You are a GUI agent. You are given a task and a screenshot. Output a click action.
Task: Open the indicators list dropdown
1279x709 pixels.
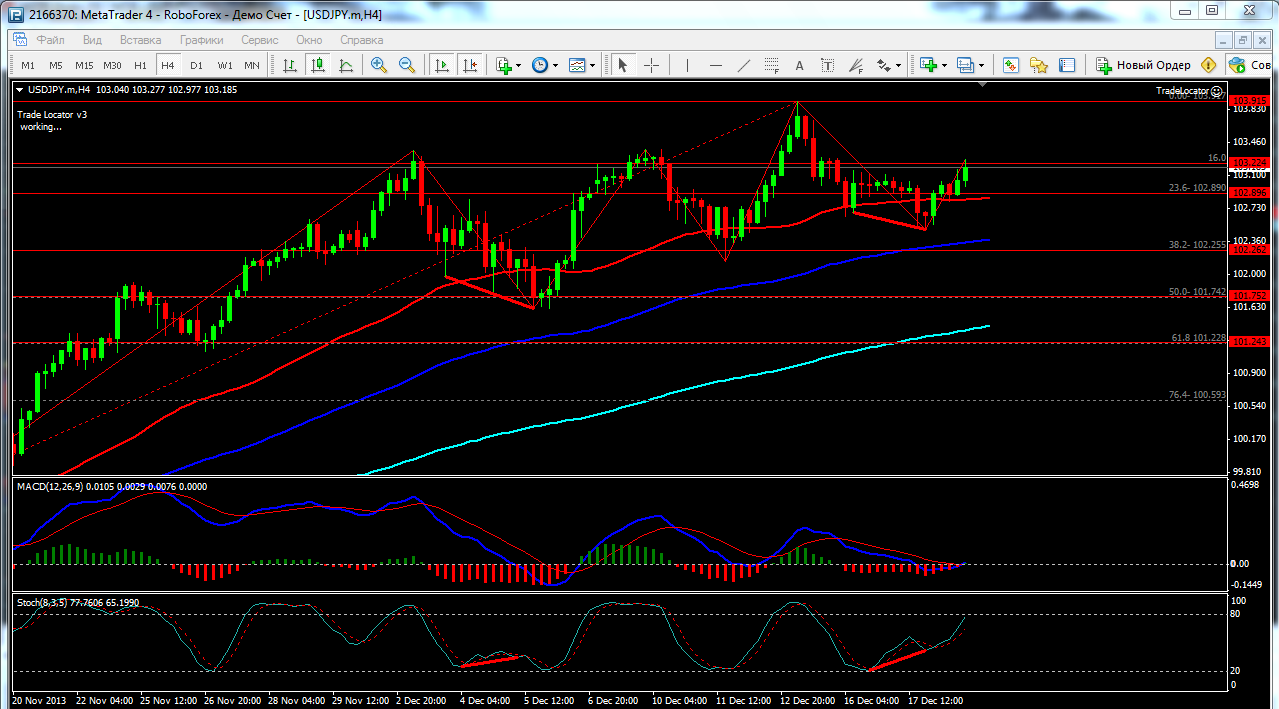(518, 66)
